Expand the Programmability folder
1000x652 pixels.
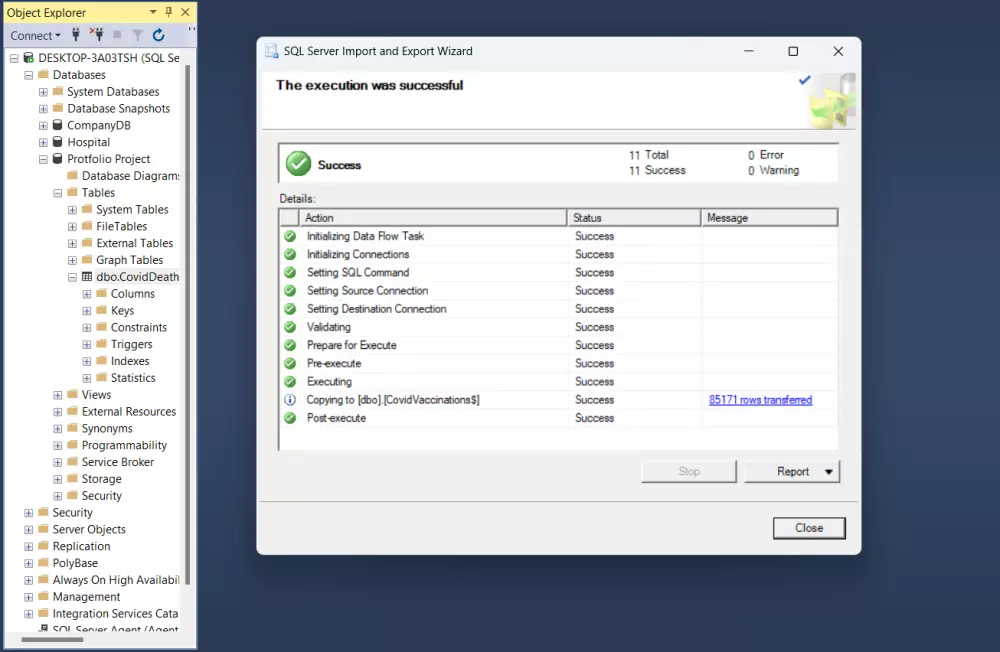point(58,446)
